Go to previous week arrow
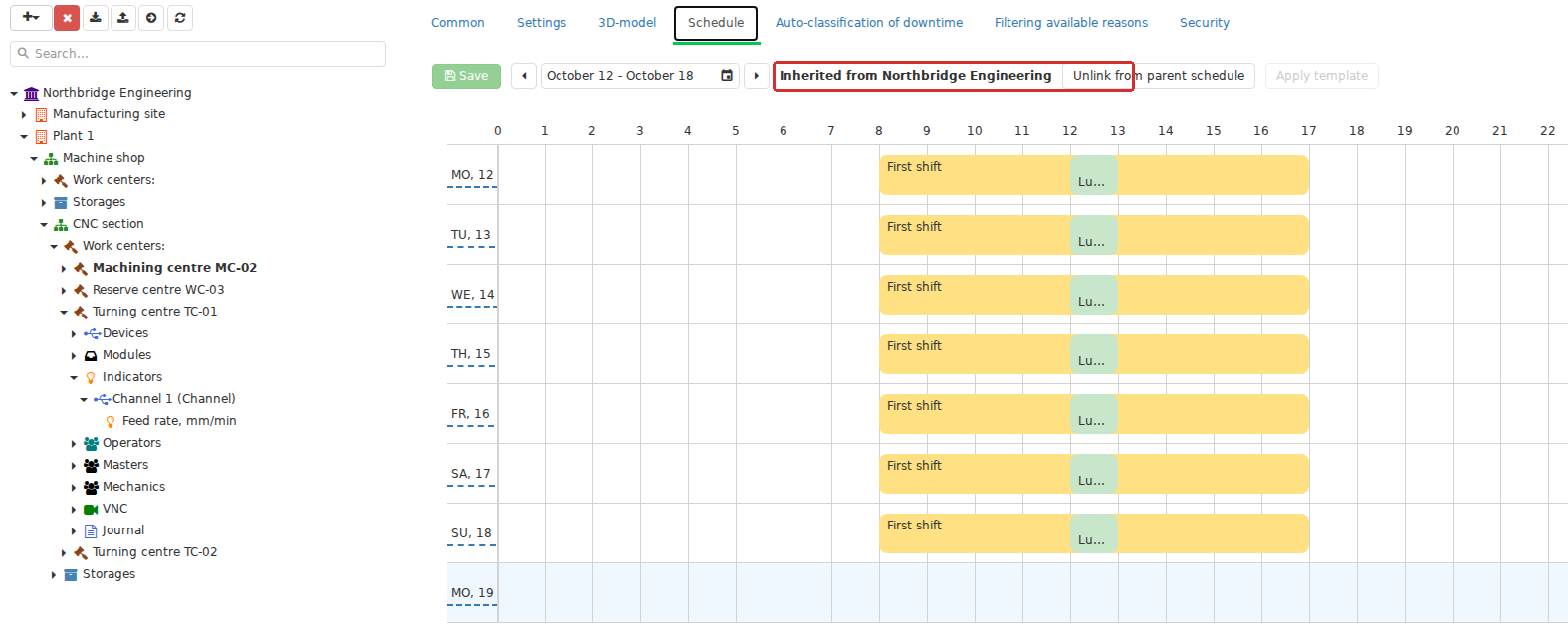The image size is (1568, 633). [524, 76]
